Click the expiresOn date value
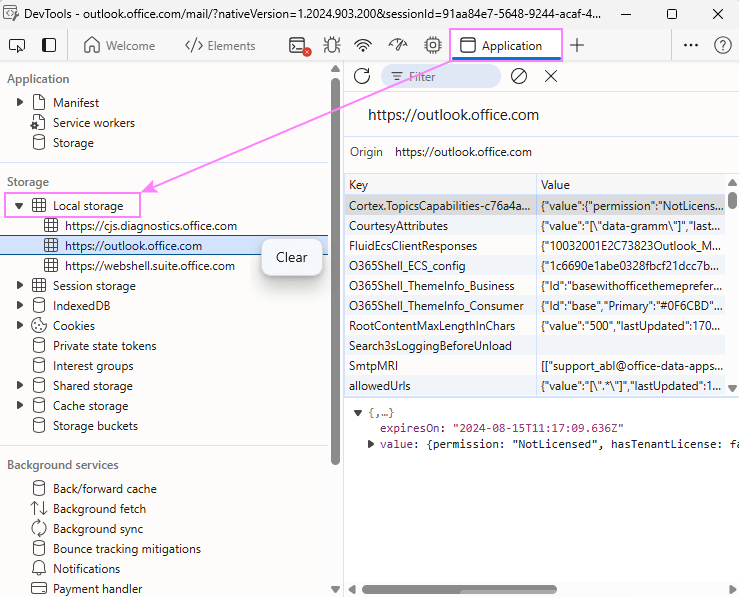 coord(538,428)
